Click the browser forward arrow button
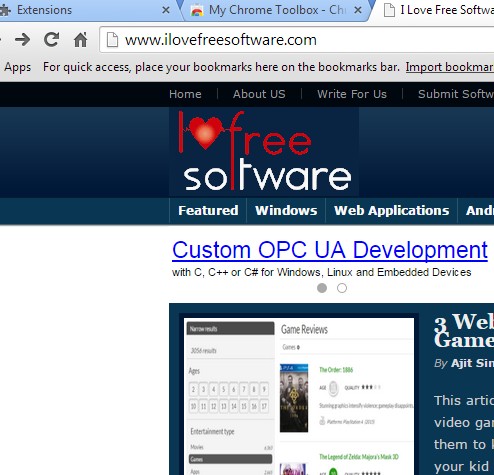This screenshot has height=475, width=494. (22, 40)
